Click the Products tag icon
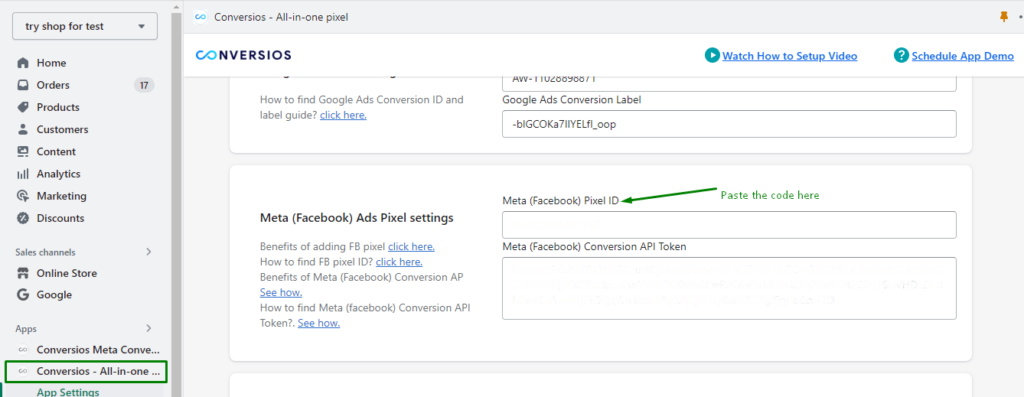Screen dimensions: 1024x397 [x=23, y=107]
